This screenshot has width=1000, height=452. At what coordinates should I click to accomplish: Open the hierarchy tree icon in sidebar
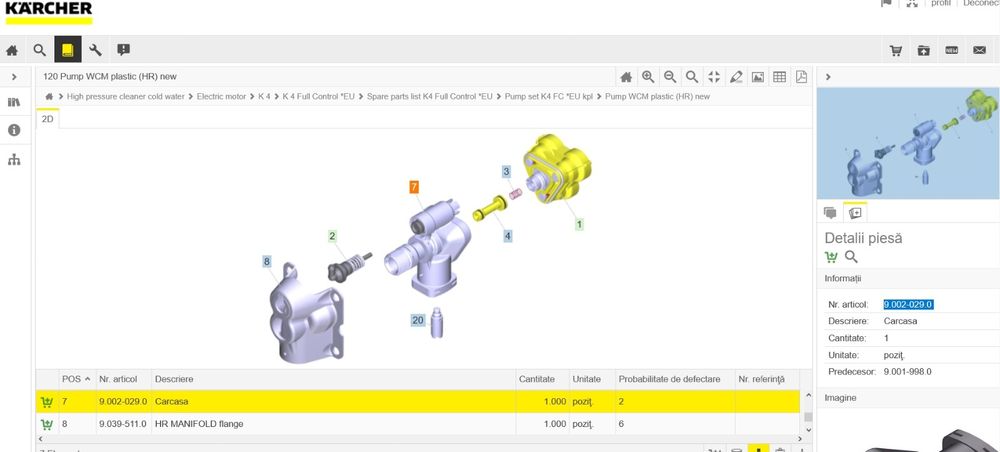(x=14, y=159)
